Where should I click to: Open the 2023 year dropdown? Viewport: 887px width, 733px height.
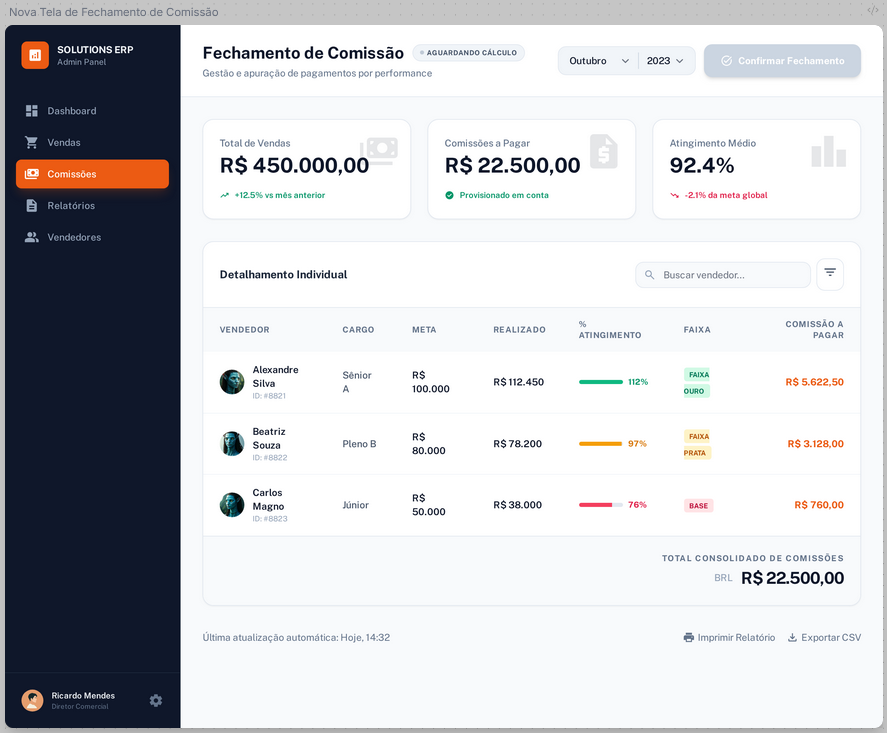(665, 61)
